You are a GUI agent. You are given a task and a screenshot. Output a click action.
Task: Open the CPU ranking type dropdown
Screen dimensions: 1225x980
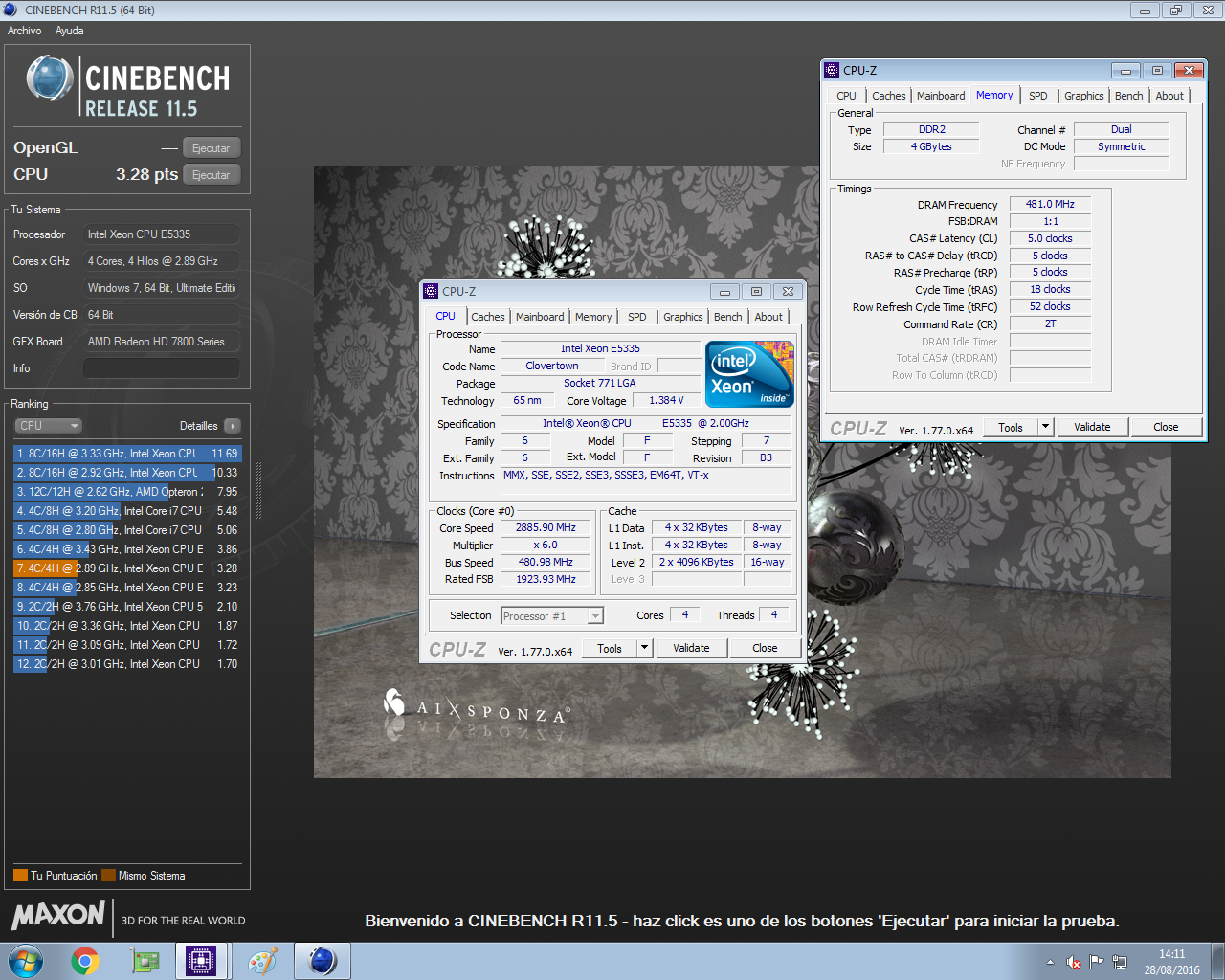click(x=48, y=426)
